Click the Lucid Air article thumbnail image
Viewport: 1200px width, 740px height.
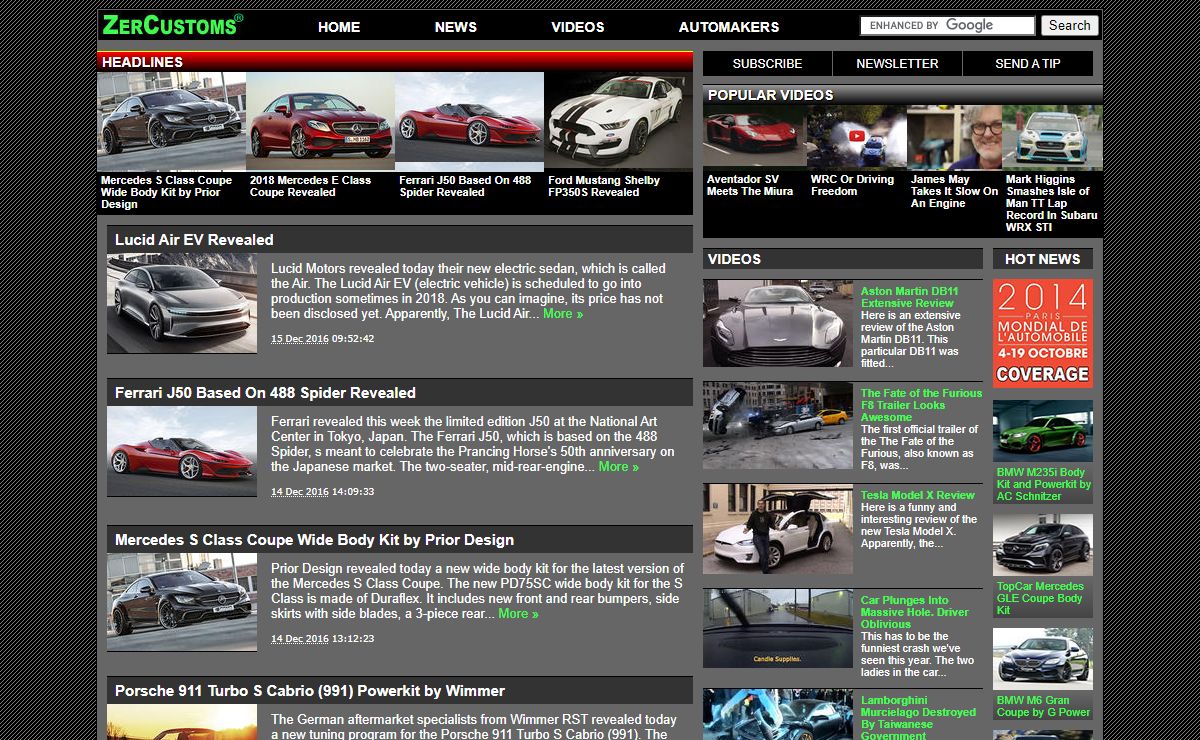182,303
